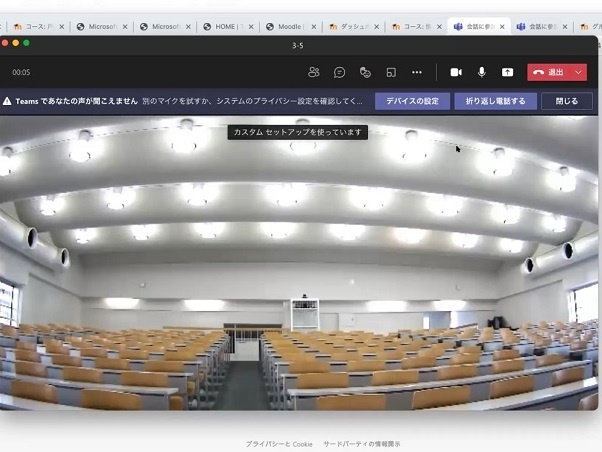Viewport: 602px width, 452px height.
Task: Close the active 会議に参加 tab
Action: click(x=502, y=26)
